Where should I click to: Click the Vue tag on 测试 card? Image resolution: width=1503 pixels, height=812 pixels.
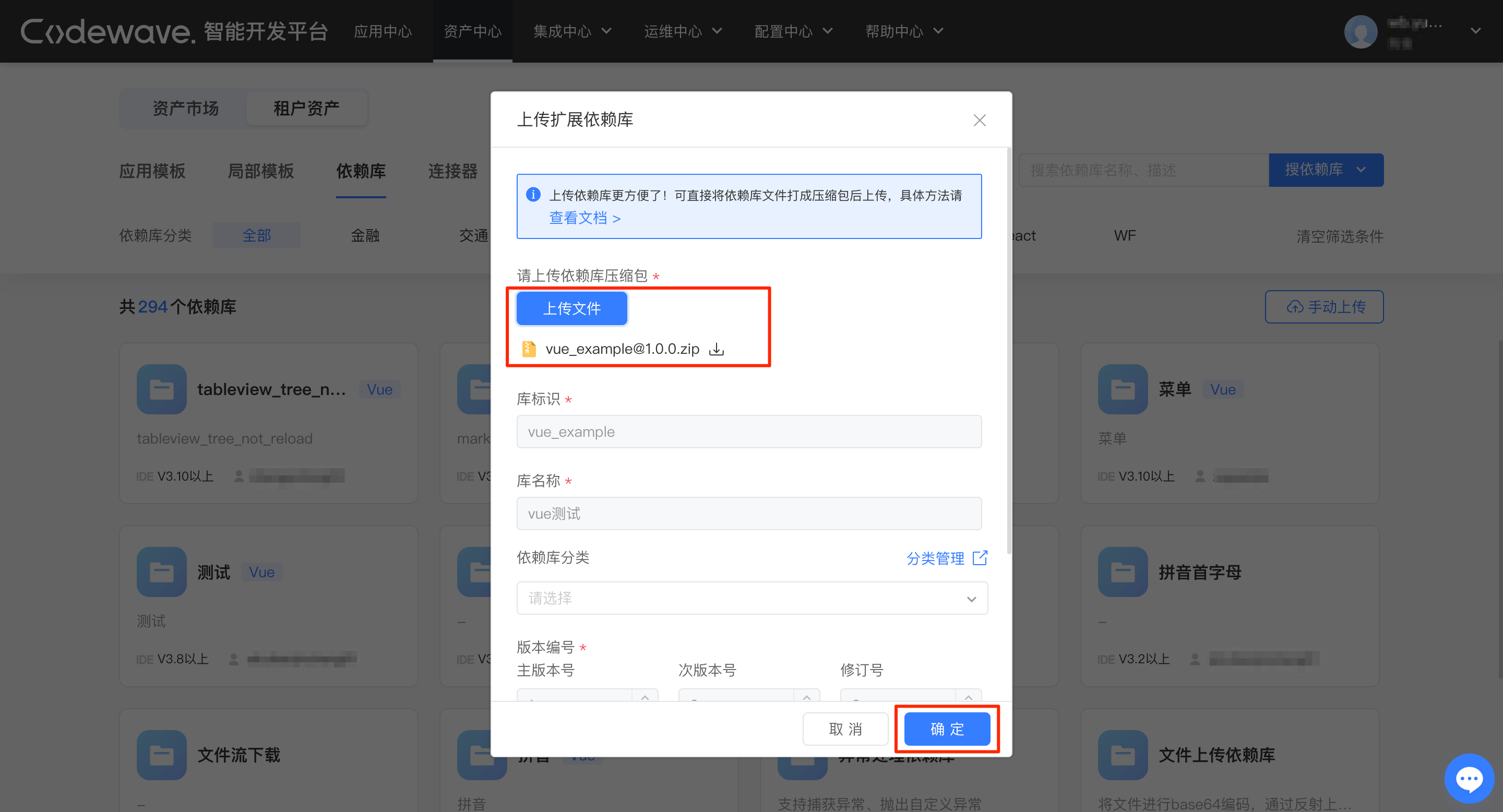[x=261, y=571]
